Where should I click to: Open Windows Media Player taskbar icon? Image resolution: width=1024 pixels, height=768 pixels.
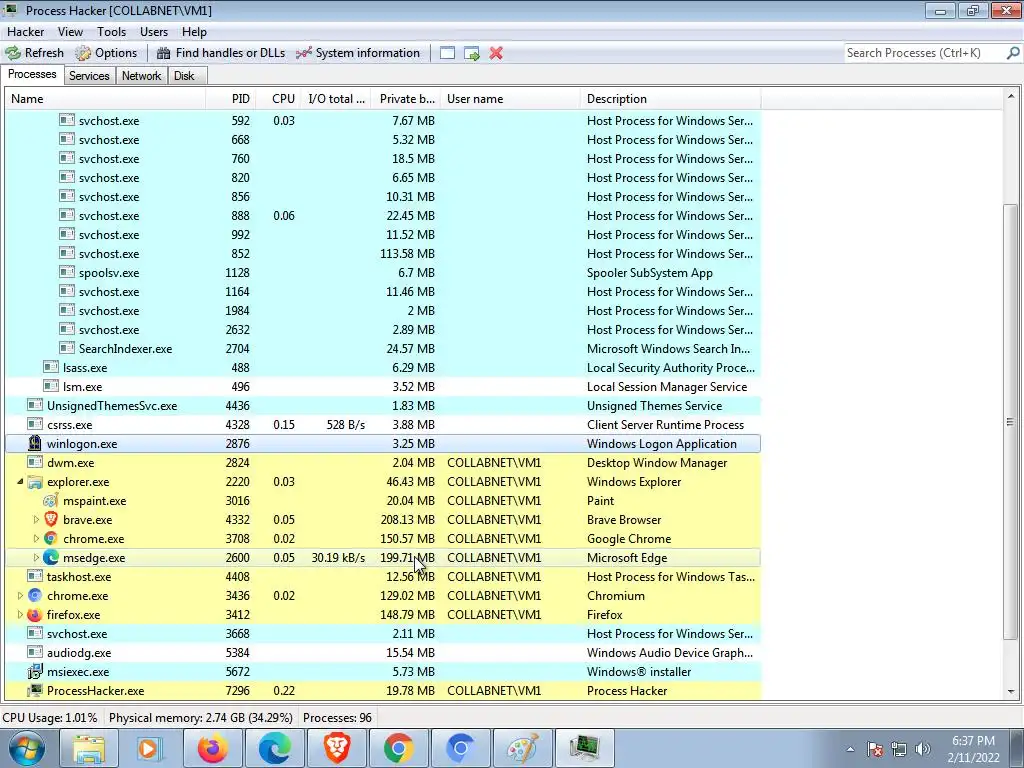pos(150,748)
